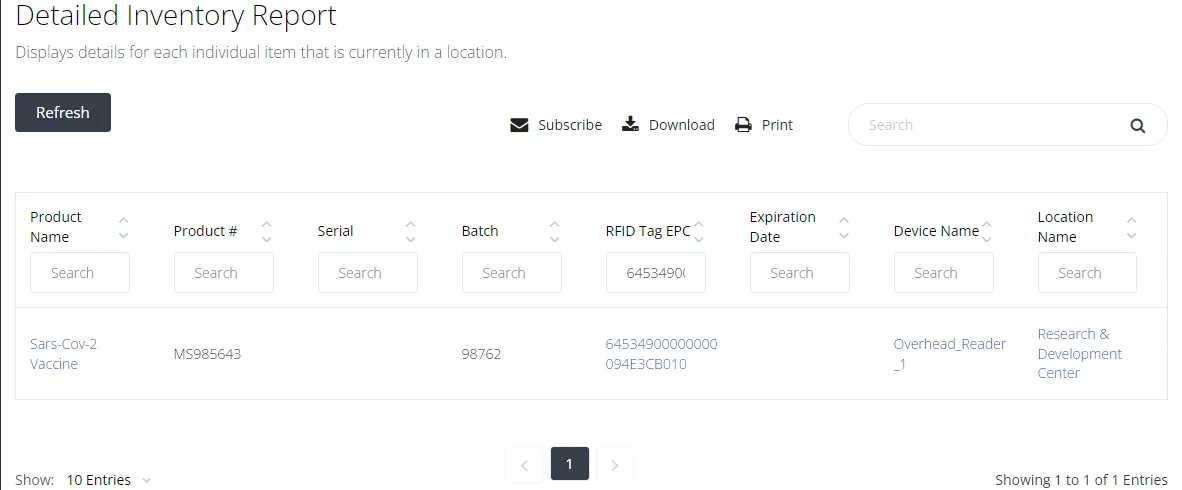
Task: Click the Subscribe text link
Action: click(x=570, y=125)
